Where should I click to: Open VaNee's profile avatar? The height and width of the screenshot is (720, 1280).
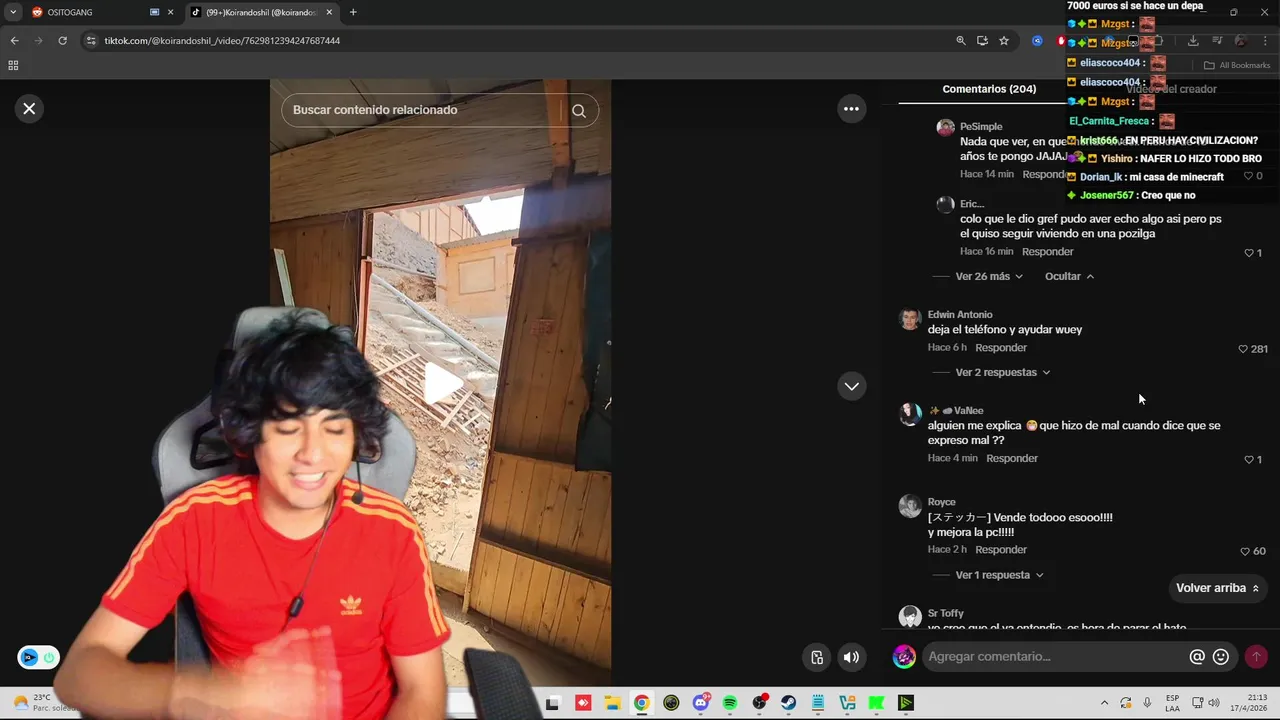point(909,415)
